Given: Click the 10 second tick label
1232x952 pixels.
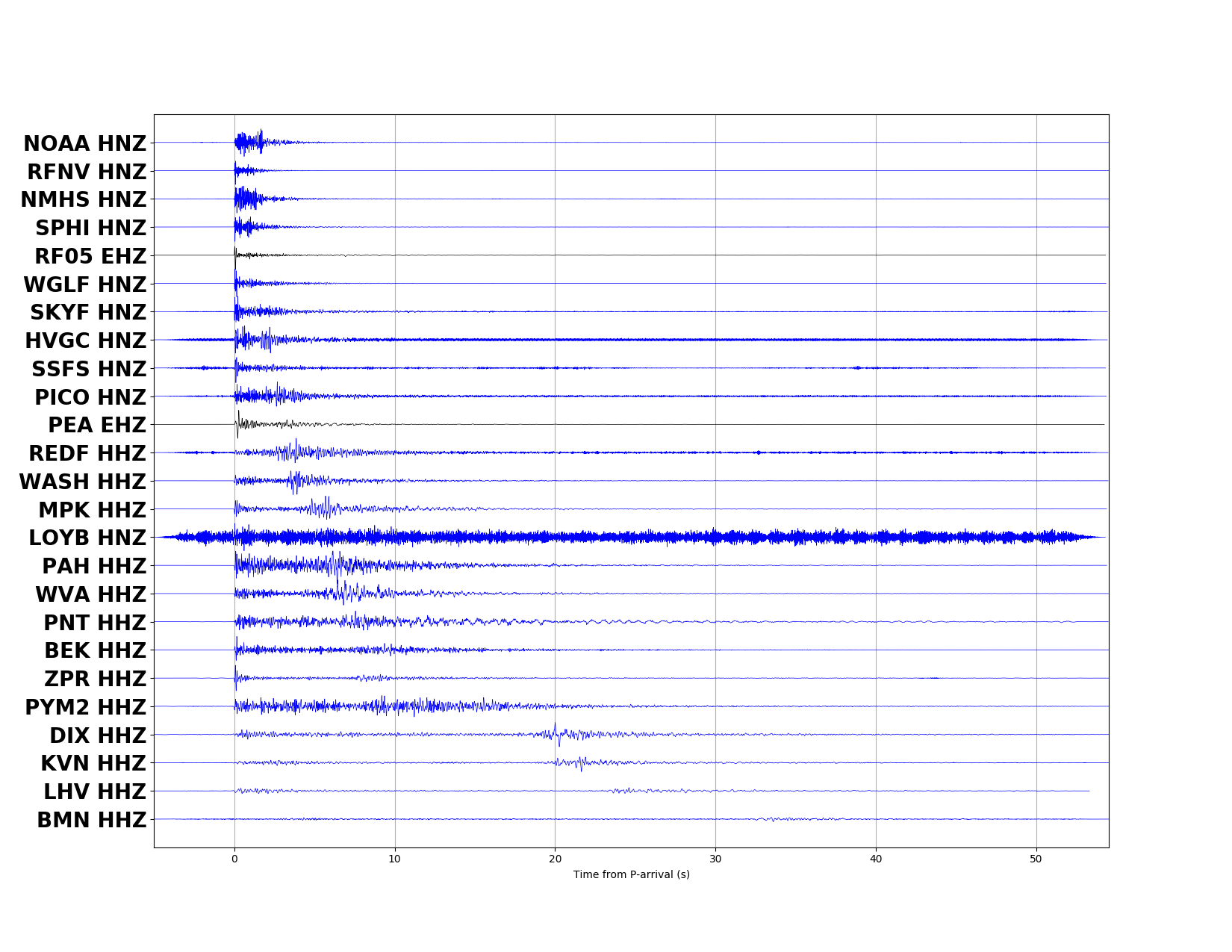Looking at the screenshot, I should click(x=394, y=859).
